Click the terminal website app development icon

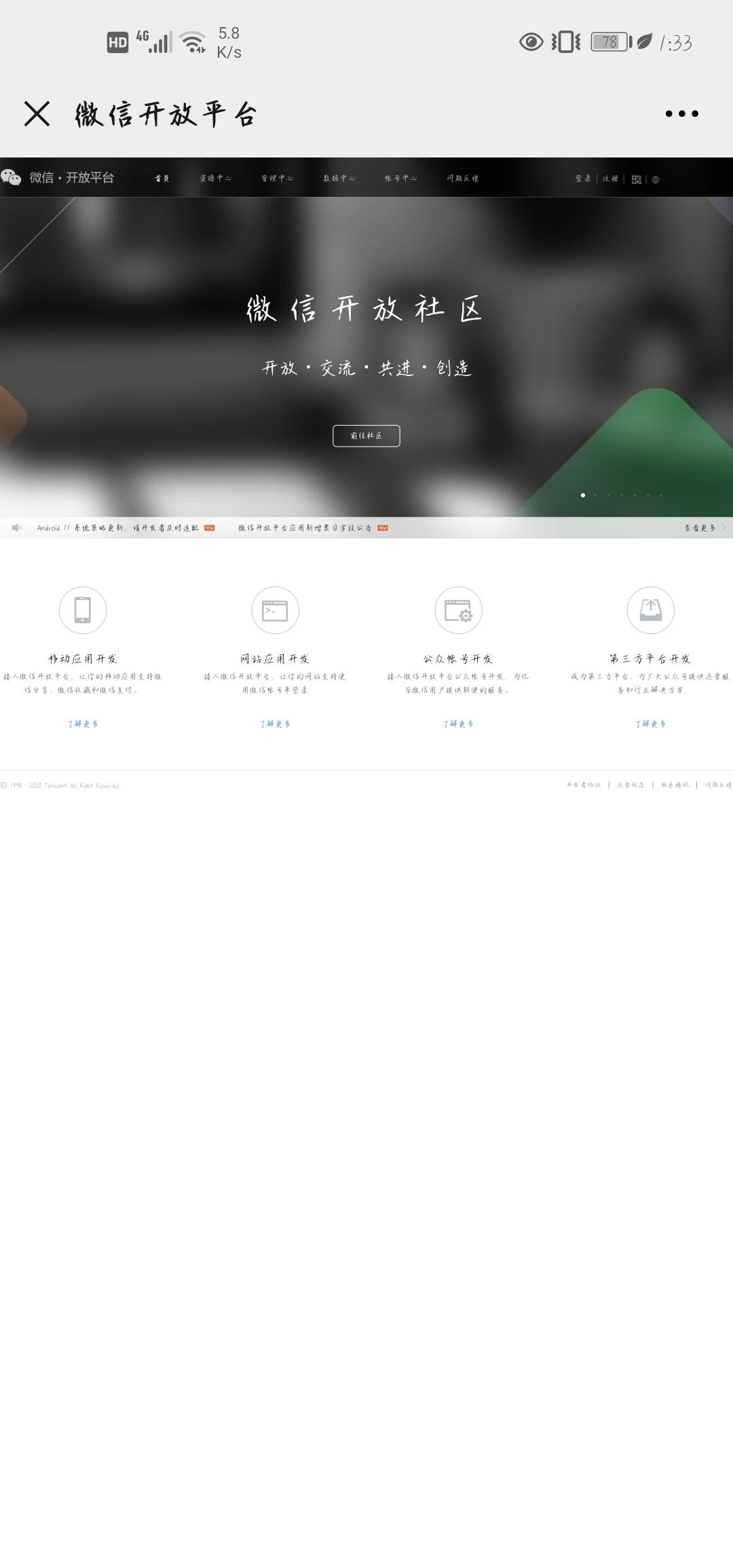click(x=275, y=610)
